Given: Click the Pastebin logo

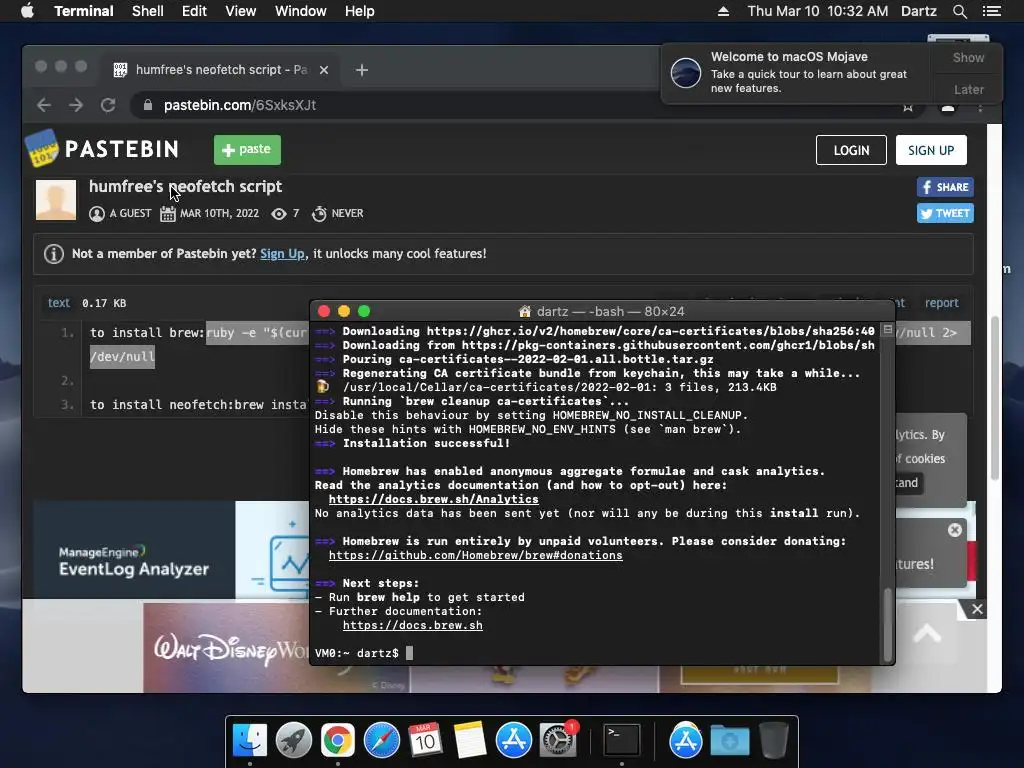Looking at the screenshot, I should pos(102,149).
